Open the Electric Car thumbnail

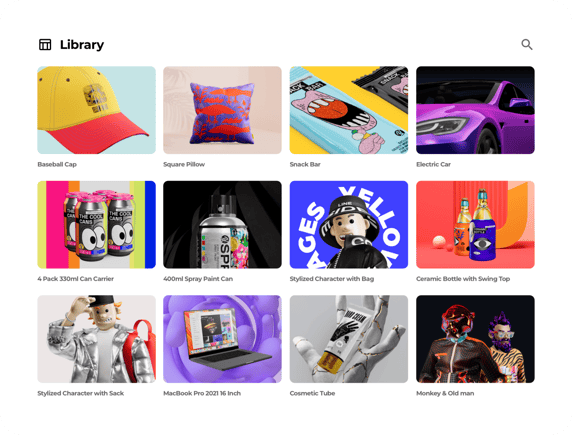[475, 110]
